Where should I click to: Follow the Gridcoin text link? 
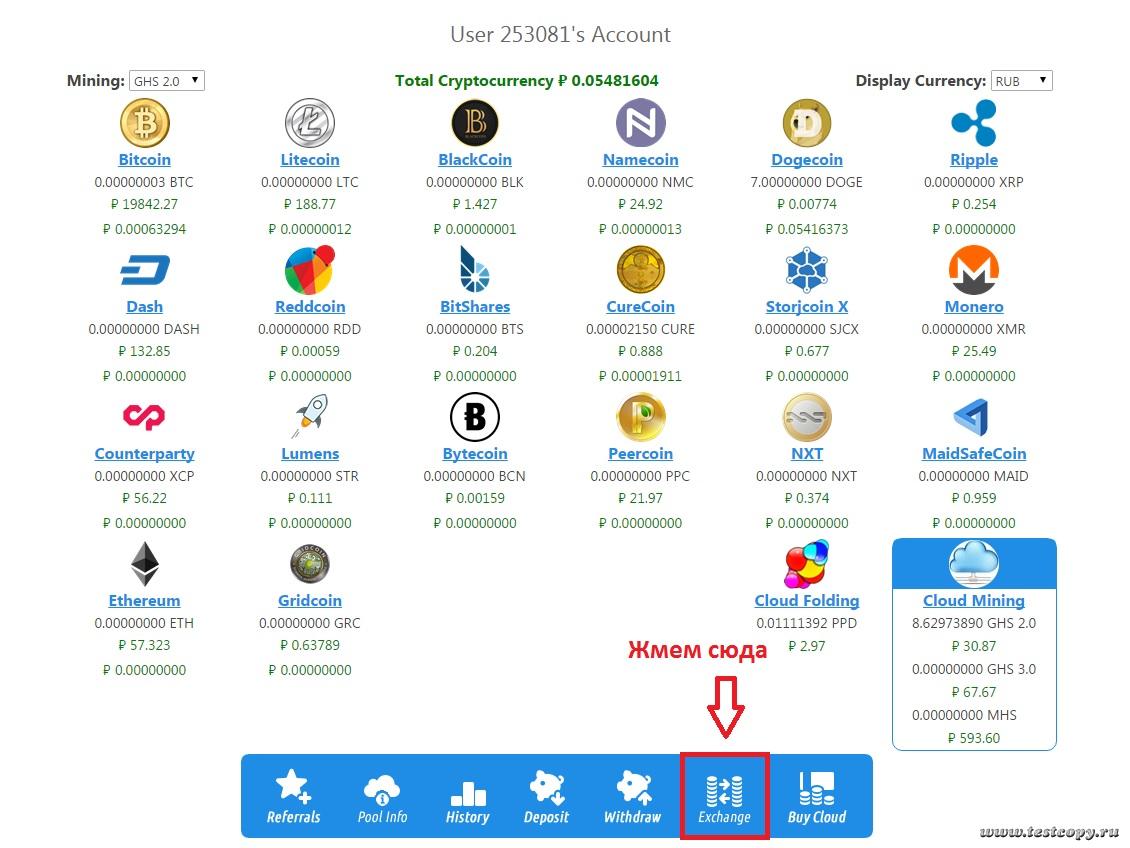pos(309,601)
